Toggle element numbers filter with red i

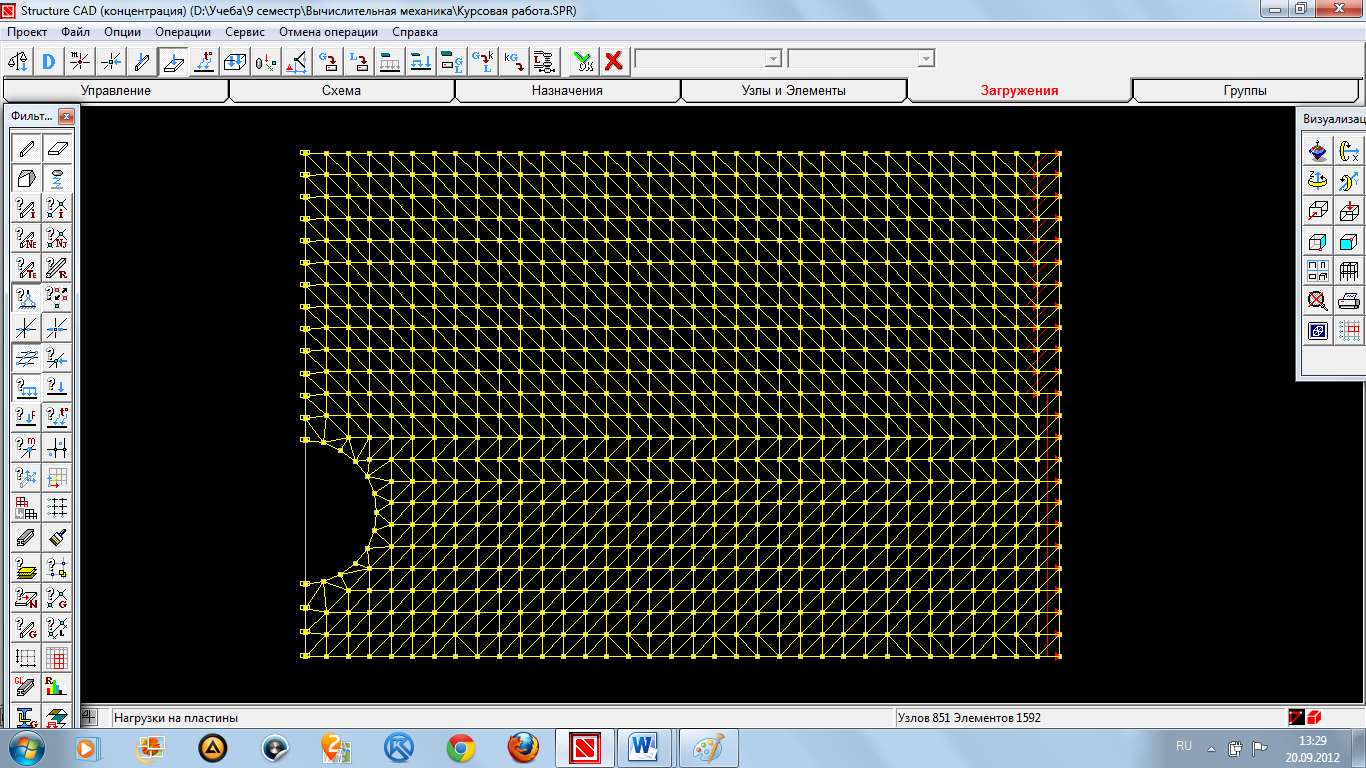coord(26,209)
